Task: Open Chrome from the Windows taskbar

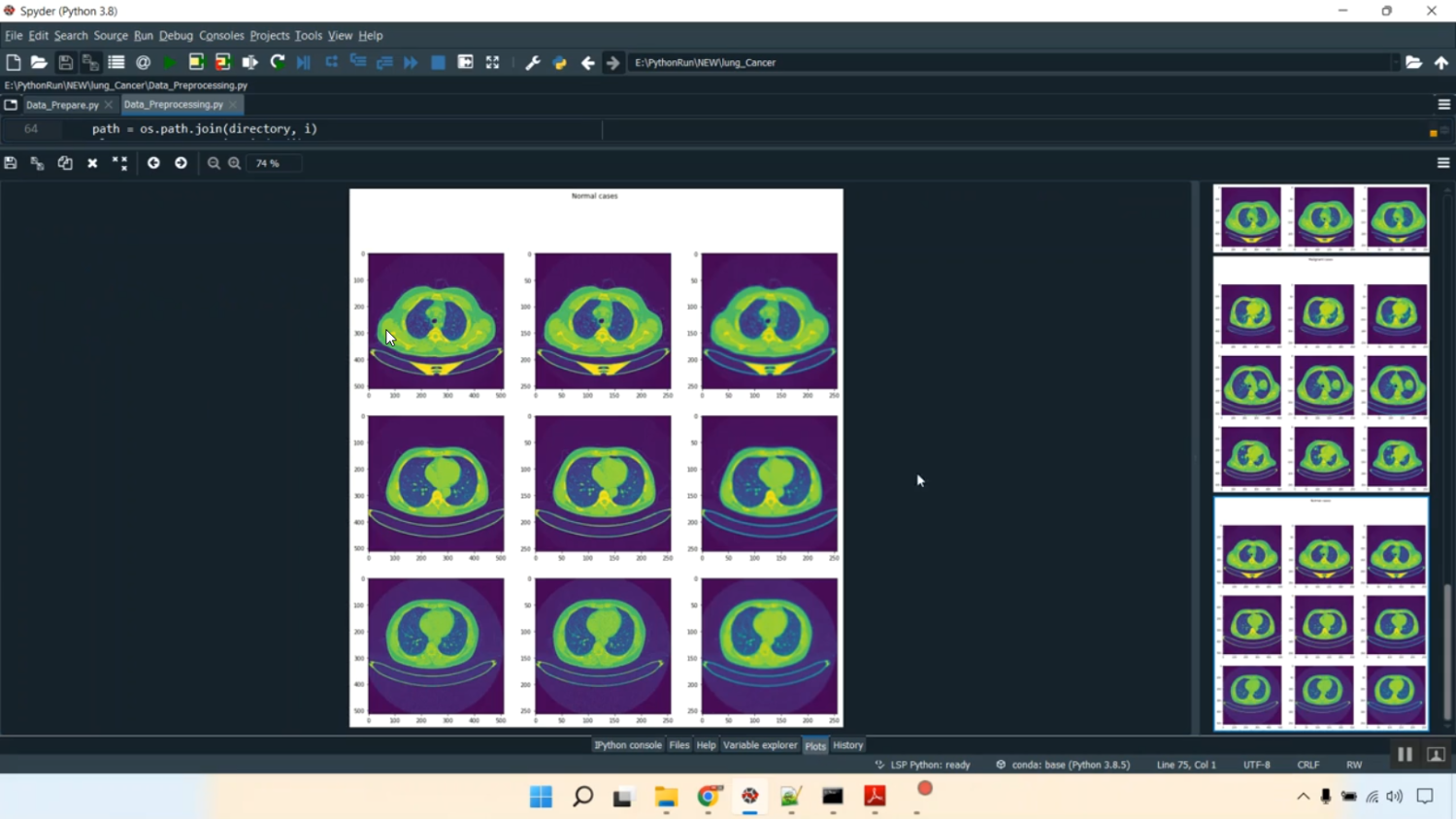Action: click(709, 796)
